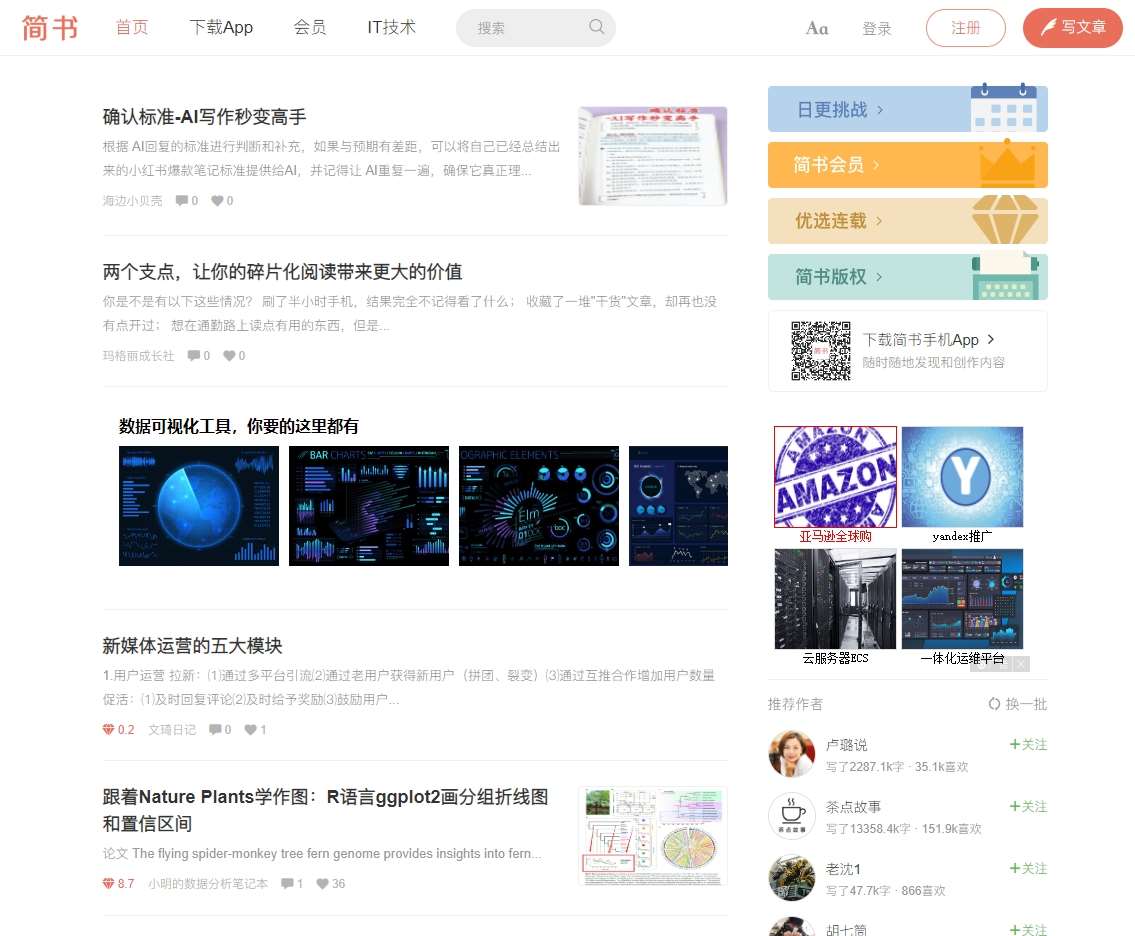The image size is (1135, 936).
Task: Click the search magnifier icon
Action: (596, 27)
